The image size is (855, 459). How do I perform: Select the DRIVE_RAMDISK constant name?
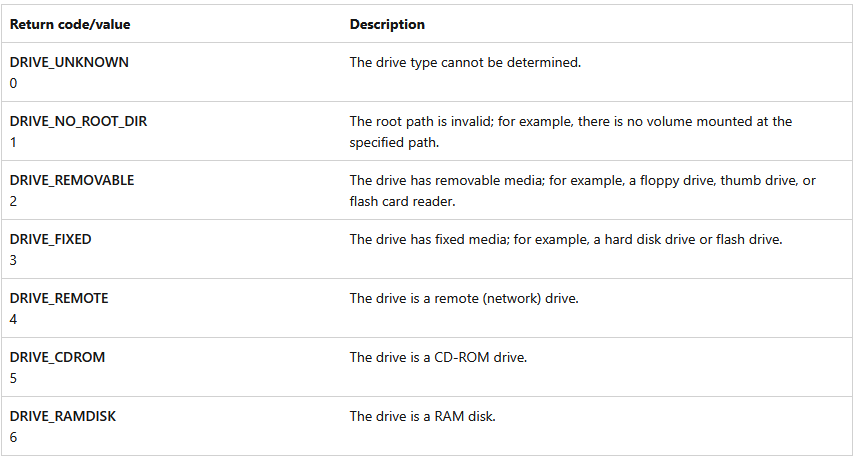[x=63, y=416]
